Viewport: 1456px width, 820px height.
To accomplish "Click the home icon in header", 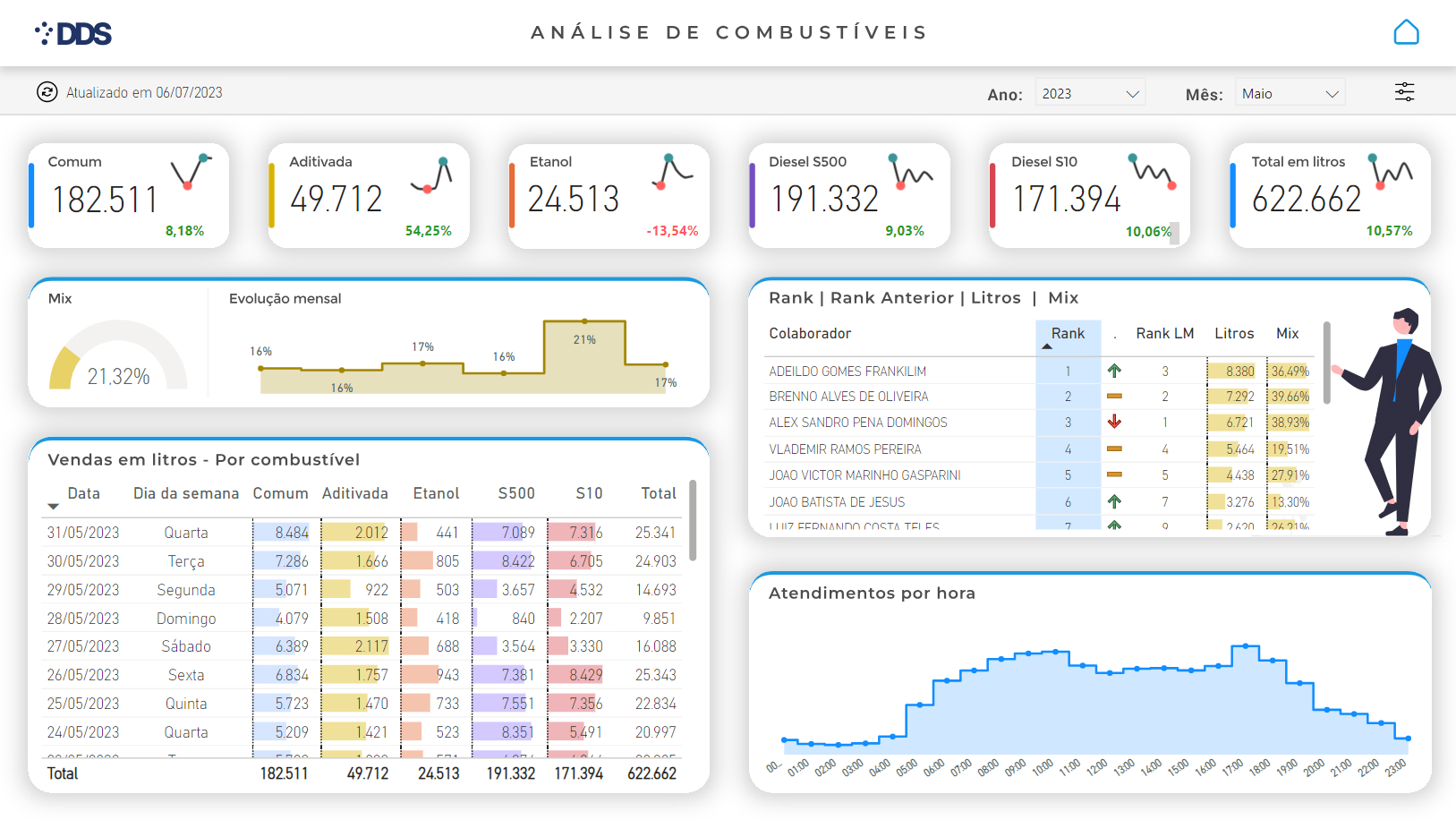I will pos(1406,32).
